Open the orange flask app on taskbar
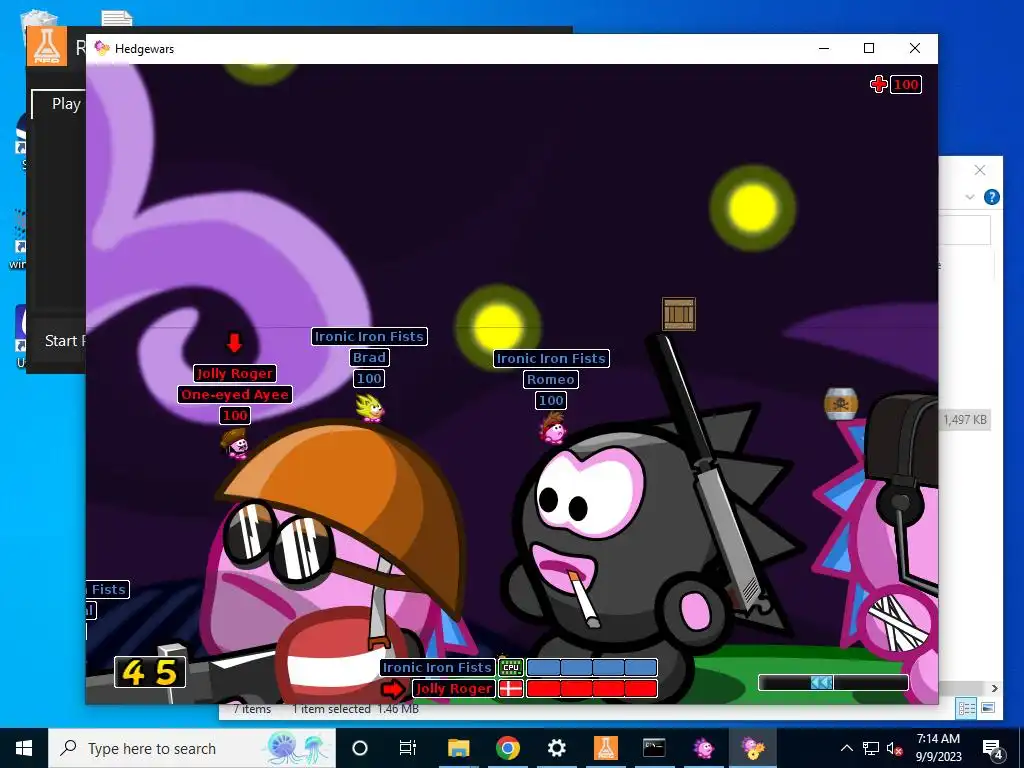The image size is (1024, 768). tap(605, 748)
